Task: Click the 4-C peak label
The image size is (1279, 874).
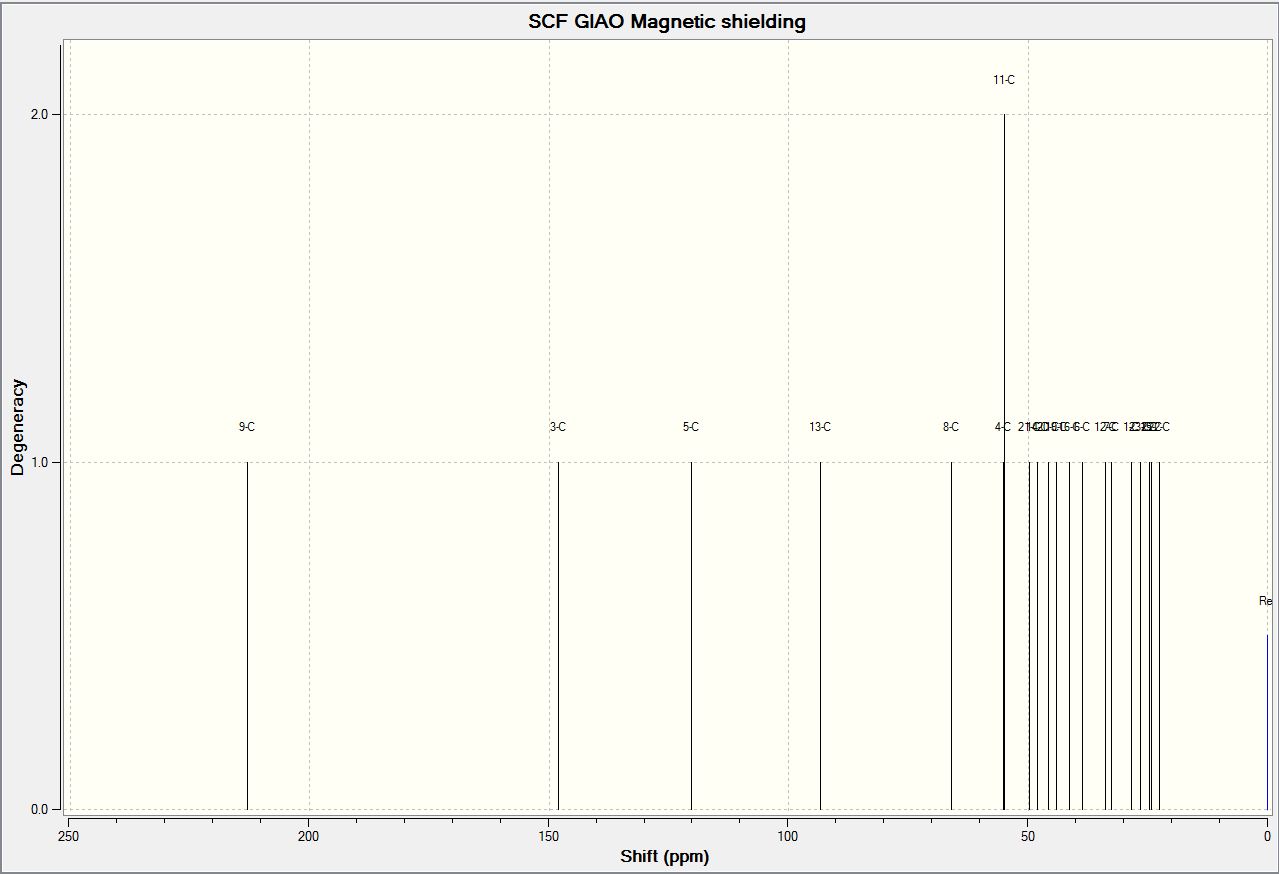Action: pos(1003,427)
